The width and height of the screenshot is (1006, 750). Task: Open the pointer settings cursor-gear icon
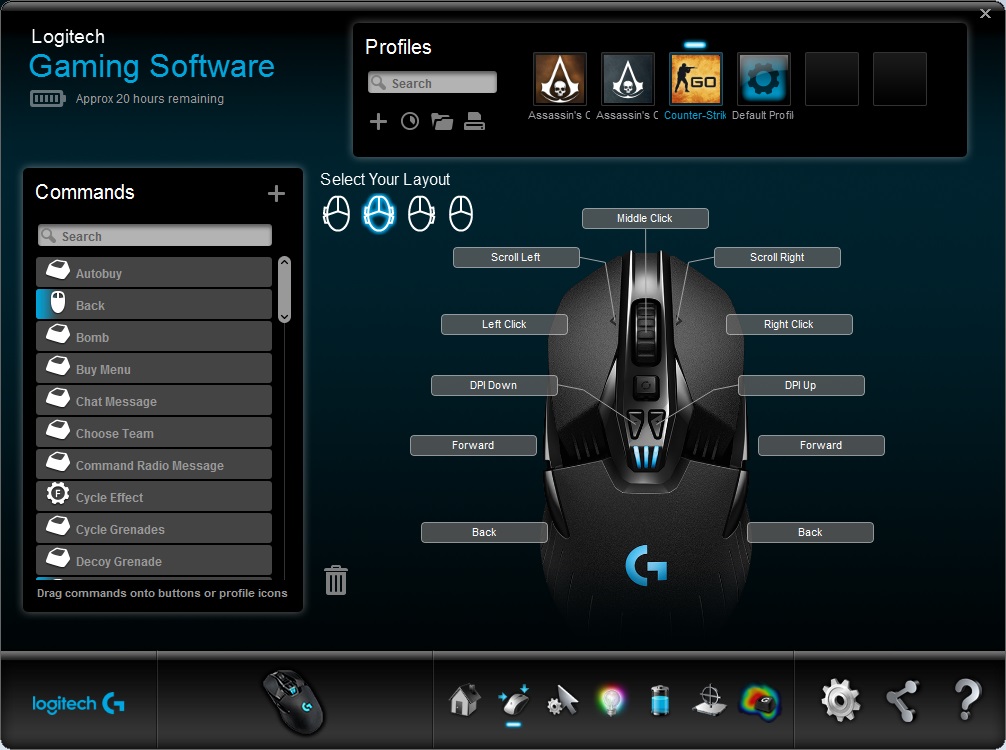point(563,701)
